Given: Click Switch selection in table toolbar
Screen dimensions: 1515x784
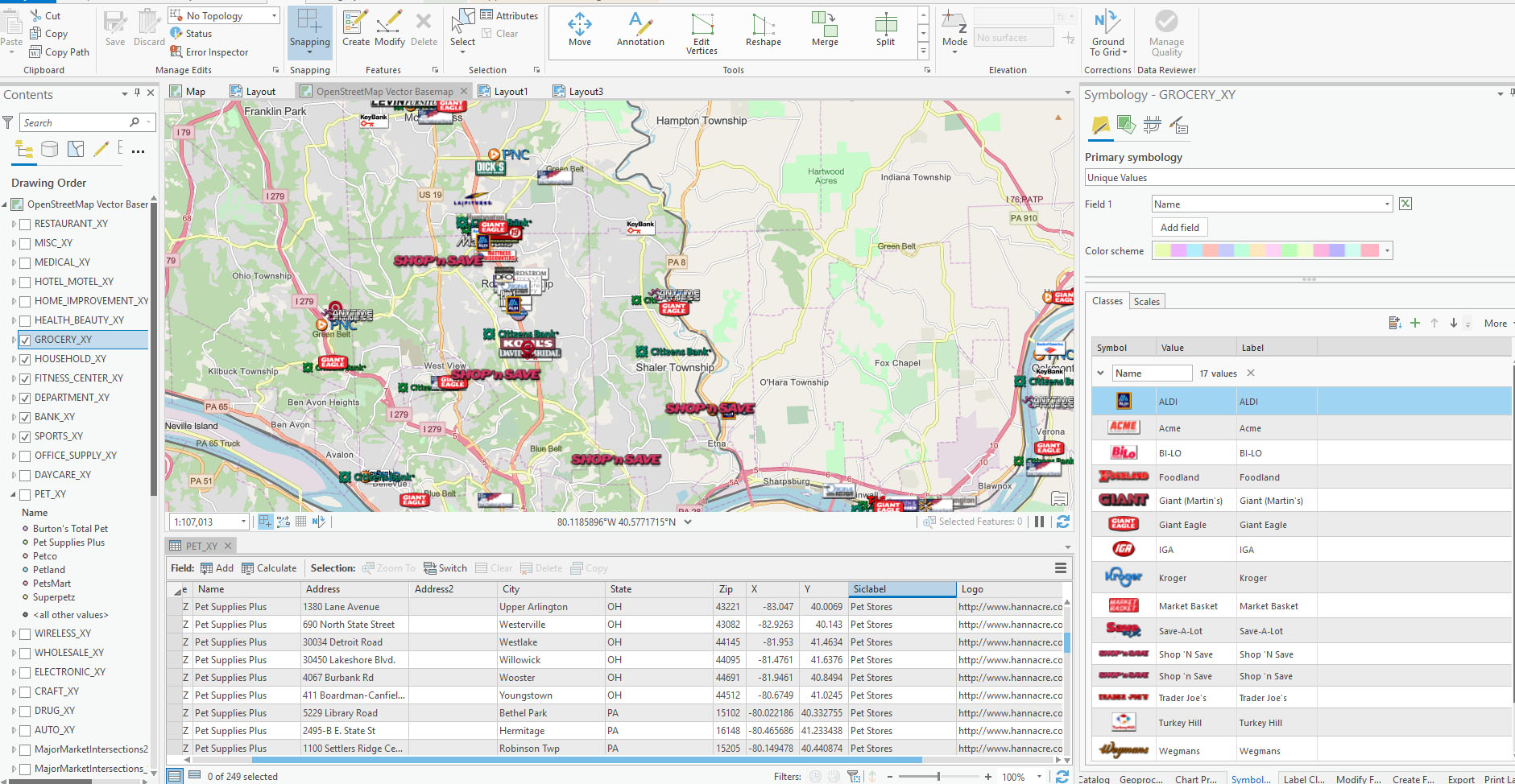Looking at the screenshot, I should 445,568.
